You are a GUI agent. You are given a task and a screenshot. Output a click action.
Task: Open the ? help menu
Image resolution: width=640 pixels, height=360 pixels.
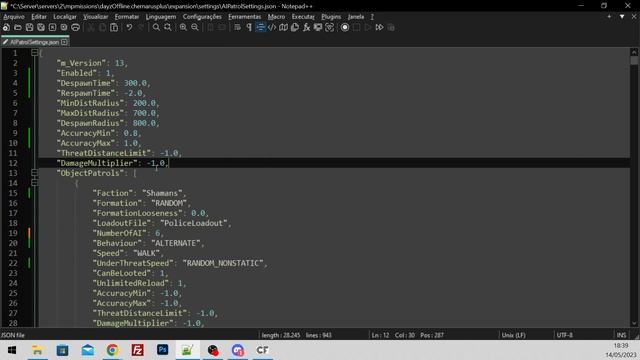click(372, 17)
